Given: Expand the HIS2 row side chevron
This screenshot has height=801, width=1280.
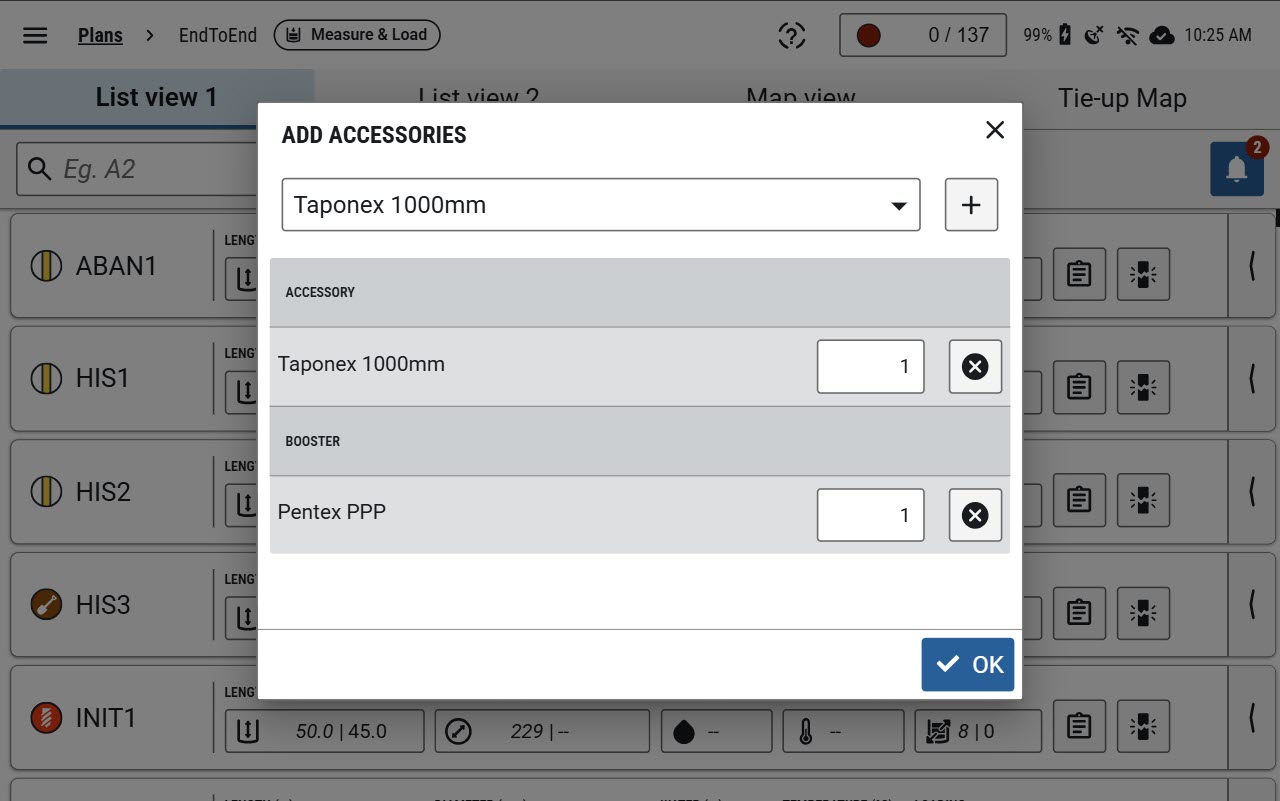Looking at the screenshot, I should click(x=1252, y=492).
